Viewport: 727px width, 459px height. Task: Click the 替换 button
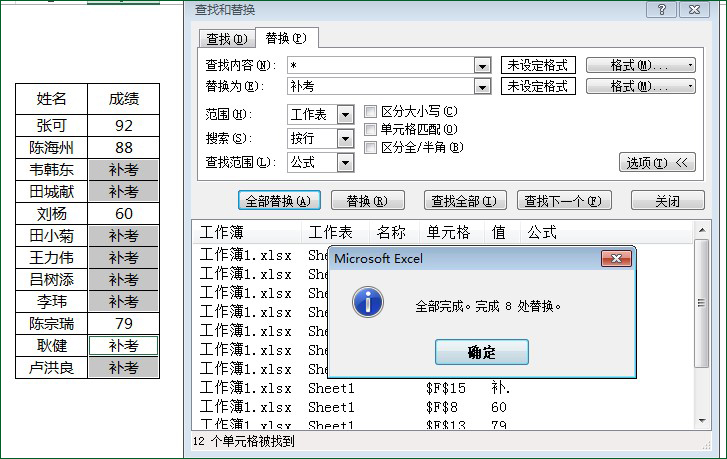point(368,201)
